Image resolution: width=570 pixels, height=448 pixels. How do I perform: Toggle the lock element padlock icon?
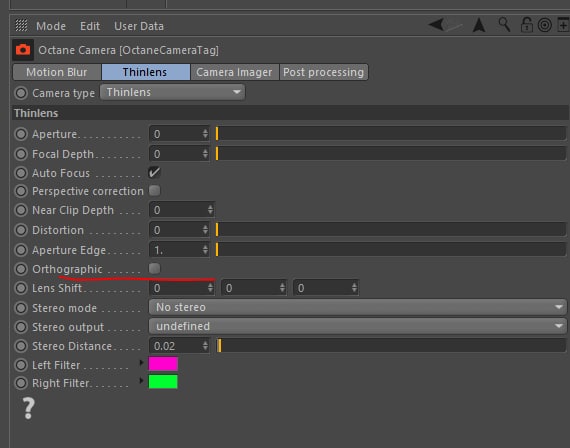tap(526, 25)
